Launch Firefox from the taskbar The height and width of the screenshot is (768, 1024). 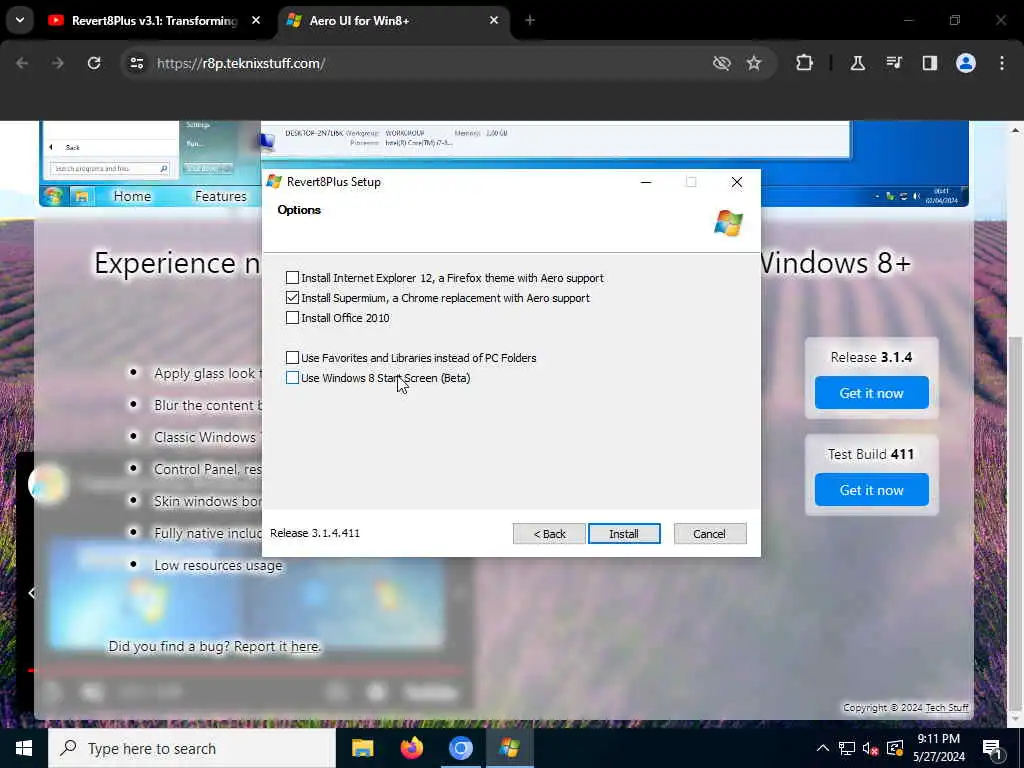[x=411, y=748]
